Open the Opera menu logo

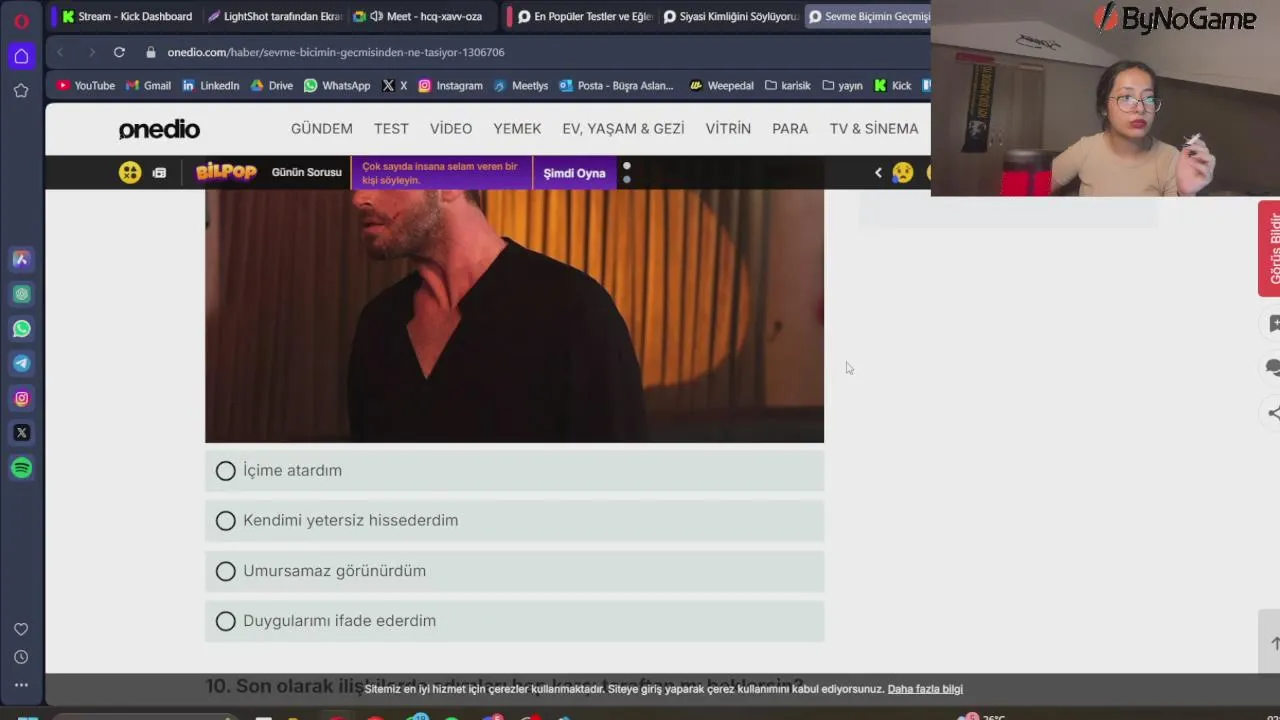[x=21, y=20]
